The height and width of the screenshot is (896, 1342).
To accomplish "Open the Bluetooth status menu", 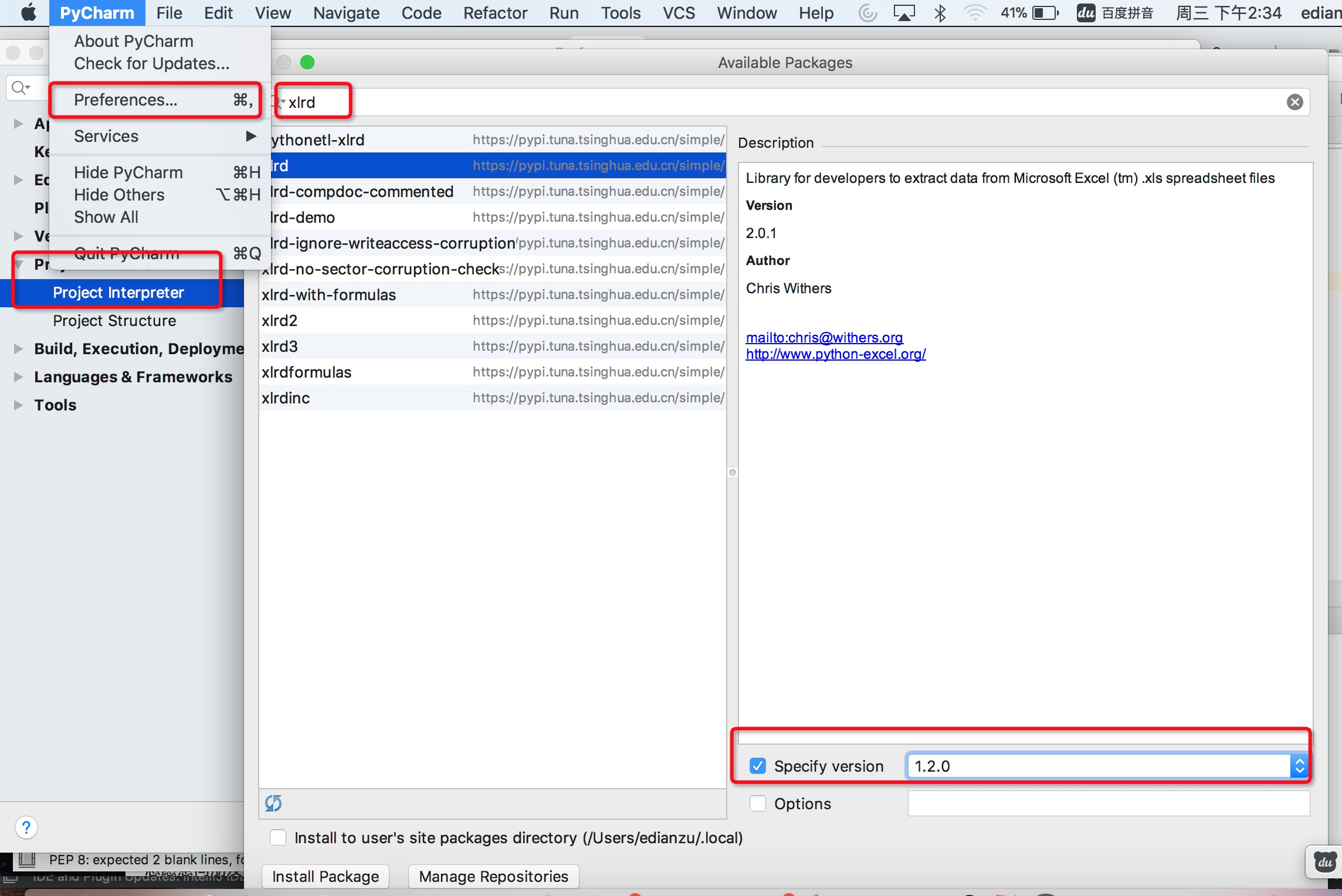I will 940,12.
